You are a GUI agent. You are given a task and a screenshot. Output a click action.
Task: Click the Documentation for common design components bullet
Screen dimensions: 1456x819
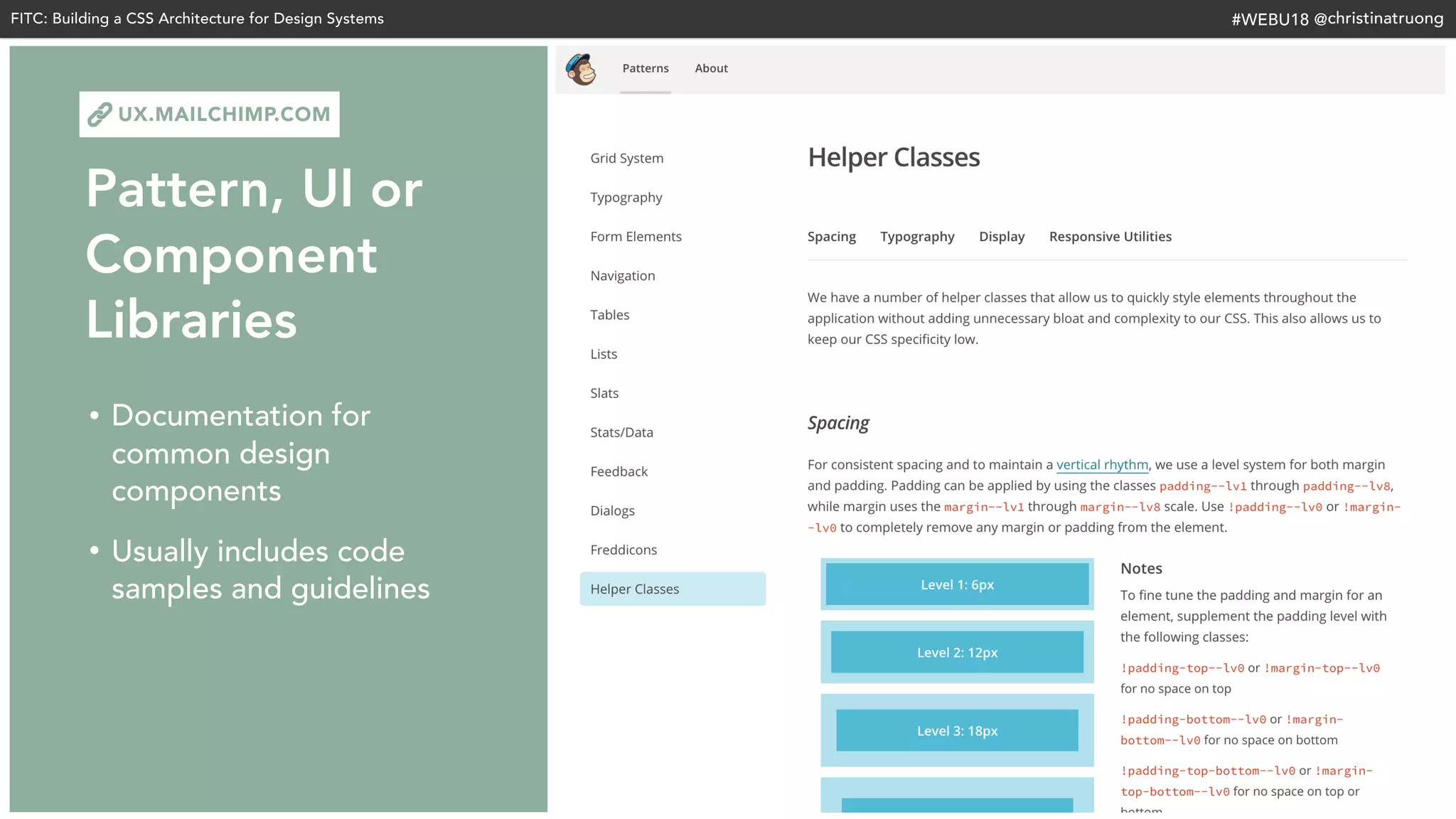(241, 453)
